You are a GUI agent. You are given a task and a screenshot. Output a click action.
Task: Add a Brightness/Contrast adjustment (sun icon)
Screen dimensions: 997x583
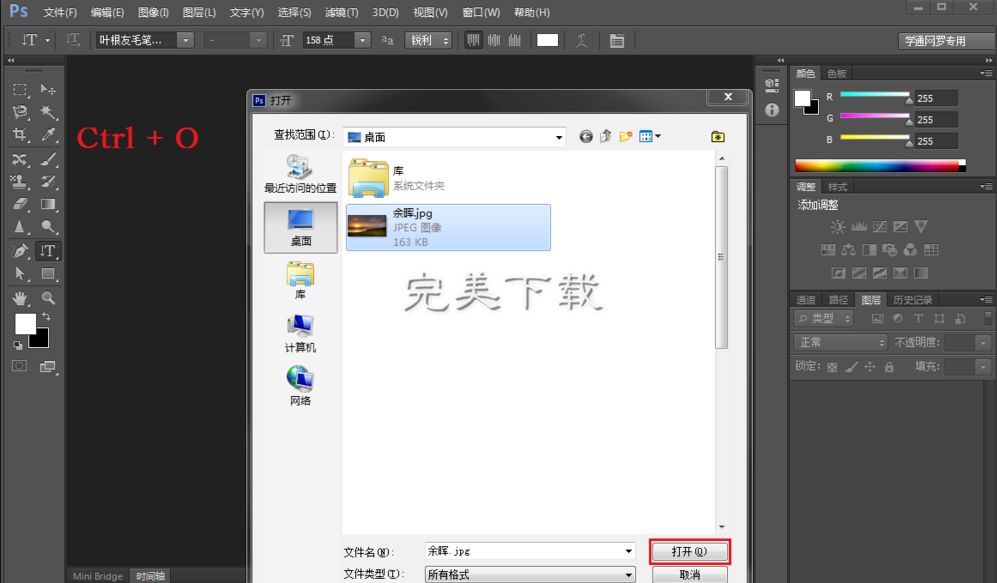pyautogui.click(x=837, y=226)
